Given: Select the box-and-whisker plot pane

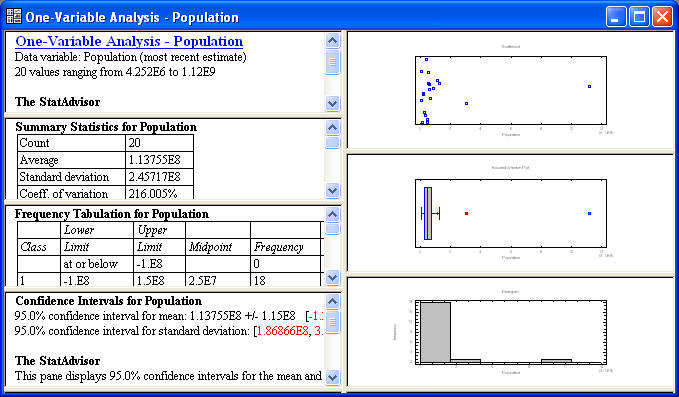Looking at the screenshot, I should point(511,213).
